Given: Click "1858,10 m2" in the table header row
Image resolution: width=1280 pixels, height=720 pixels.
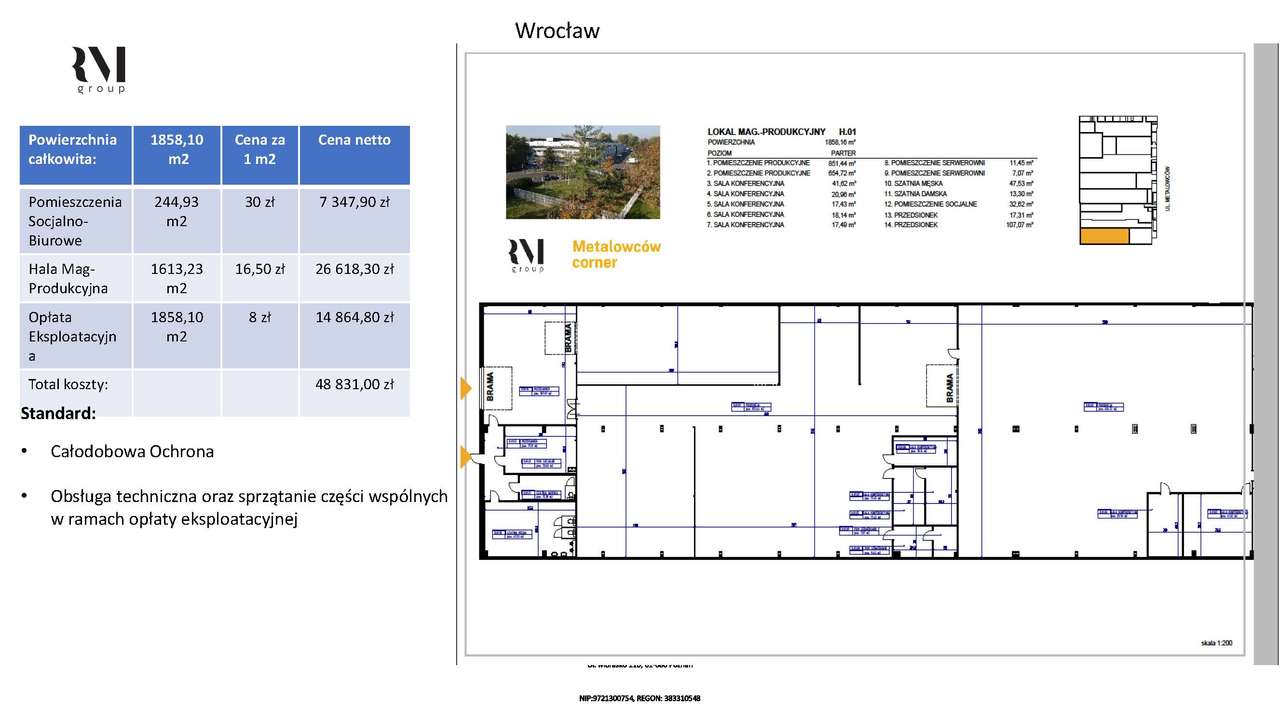Looking at the screenshot, I should pos(177,155).
